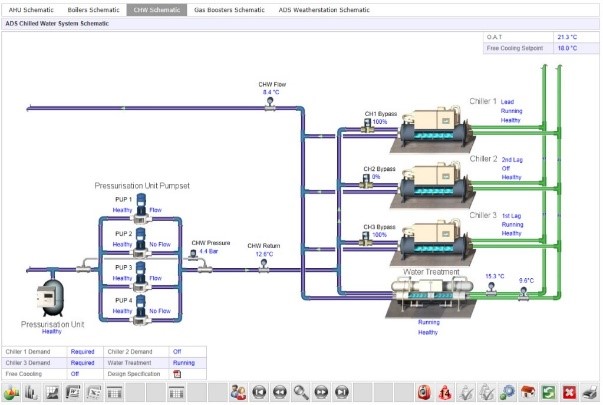The width and height of the screenshot is (603, 405).
Task: Open the pie chart icon in bottom toolbar
Action: tap(12, 392)
